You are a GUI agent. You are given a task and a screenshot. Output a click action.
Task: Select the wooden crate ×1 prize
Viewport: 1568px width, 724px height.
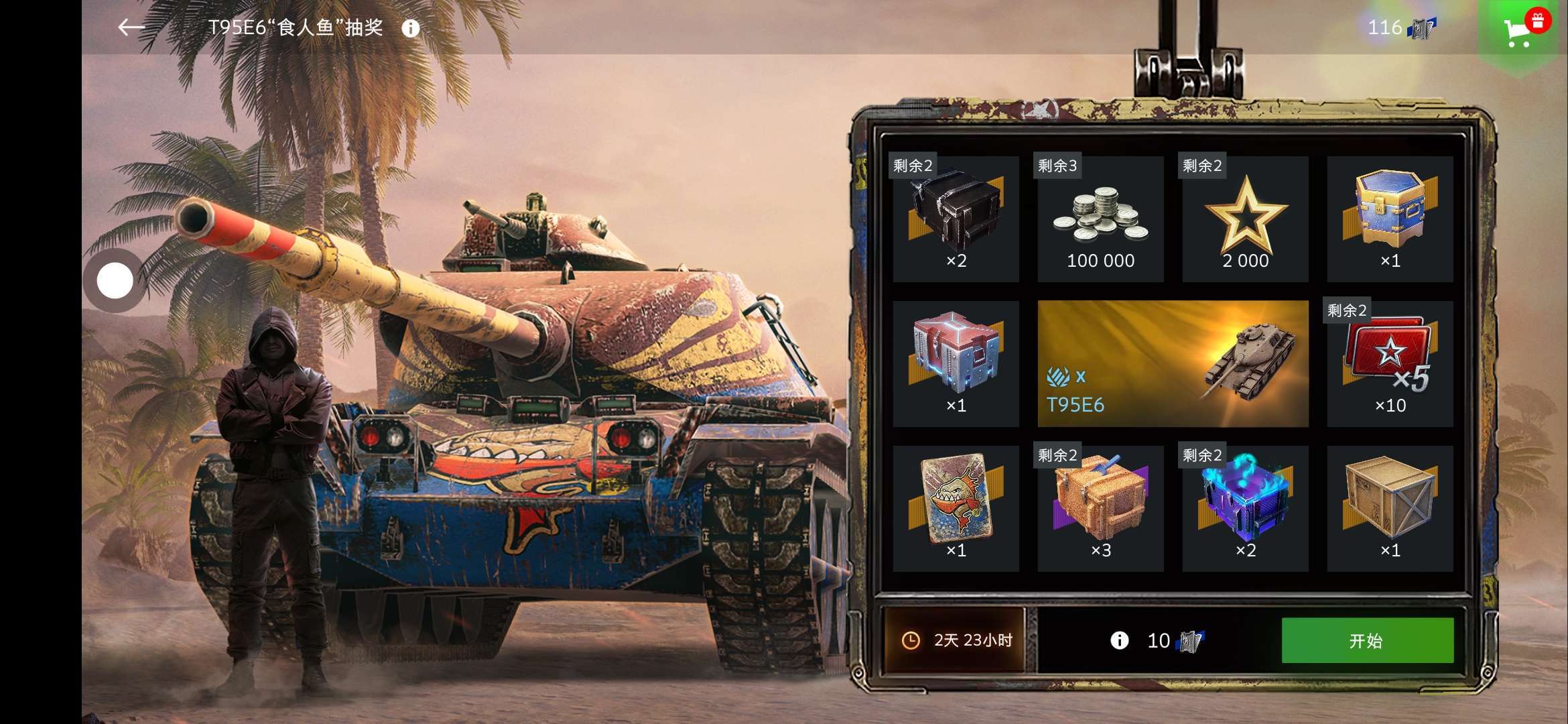coord(1390,509)
